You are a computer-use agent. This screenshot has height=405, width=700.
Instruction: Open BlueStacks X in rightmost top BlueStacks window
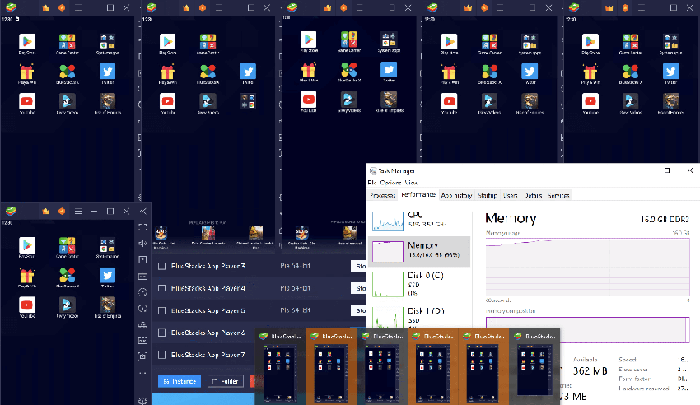tap(630, 71)
